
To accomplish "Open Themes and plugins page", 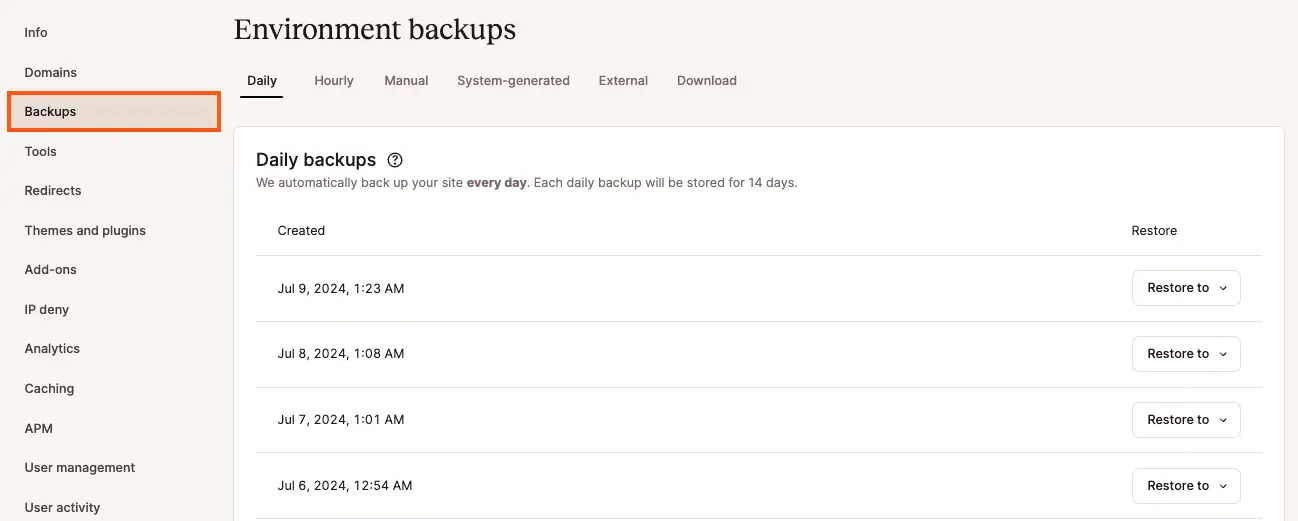I will click(x=85, y=231).
